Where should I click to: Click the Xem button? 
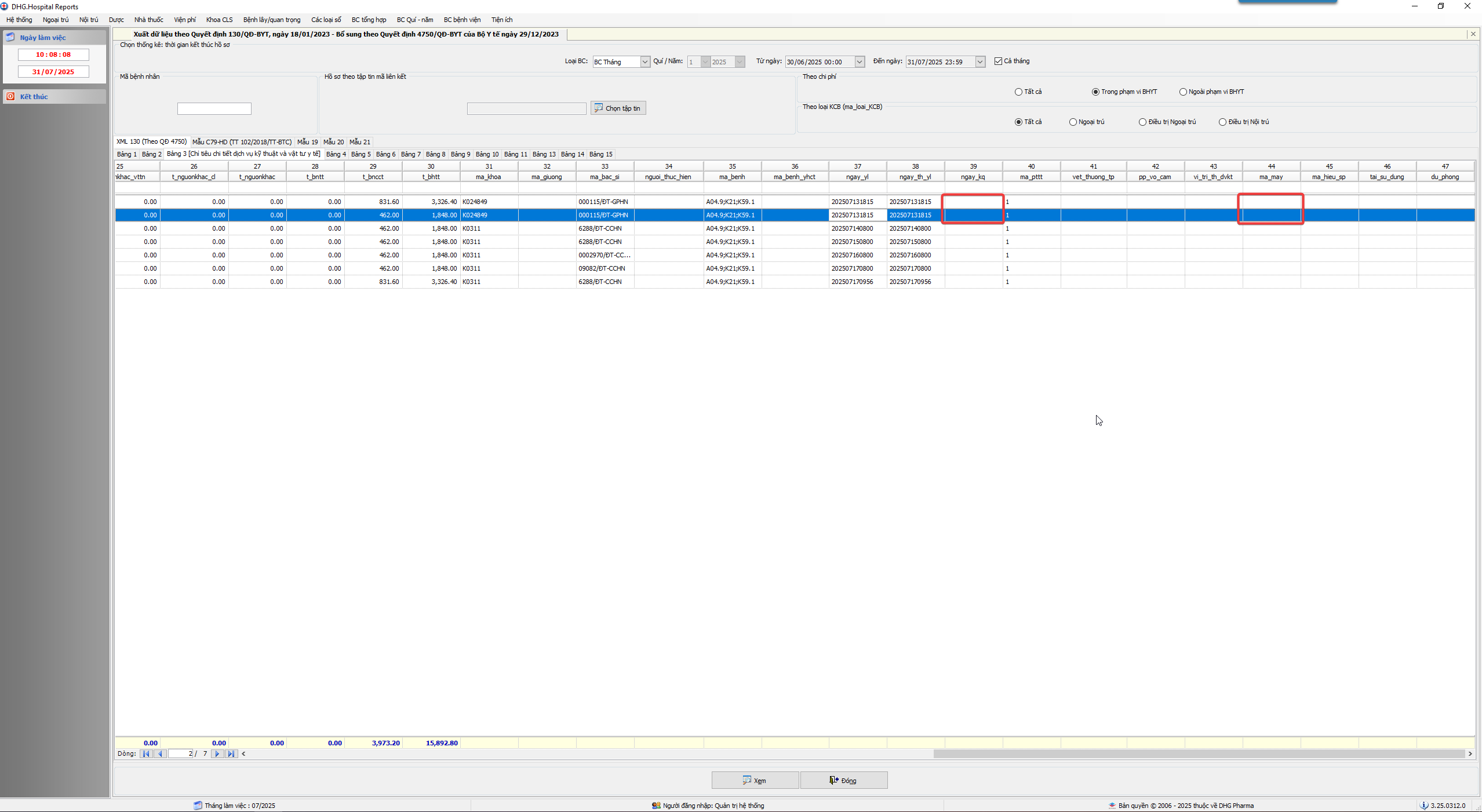755,780
